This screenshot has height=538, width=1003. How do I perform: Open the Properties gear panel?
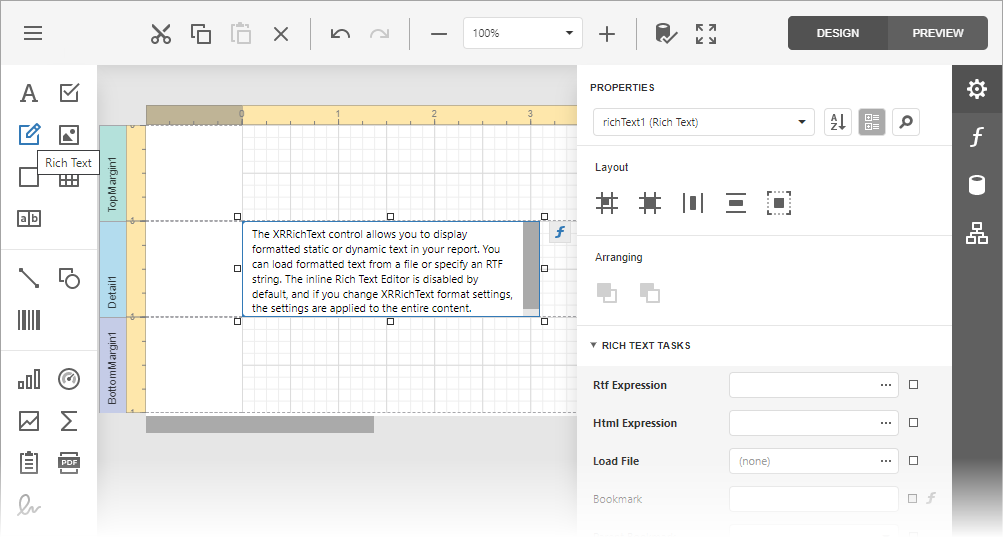(x=977, y=89)
